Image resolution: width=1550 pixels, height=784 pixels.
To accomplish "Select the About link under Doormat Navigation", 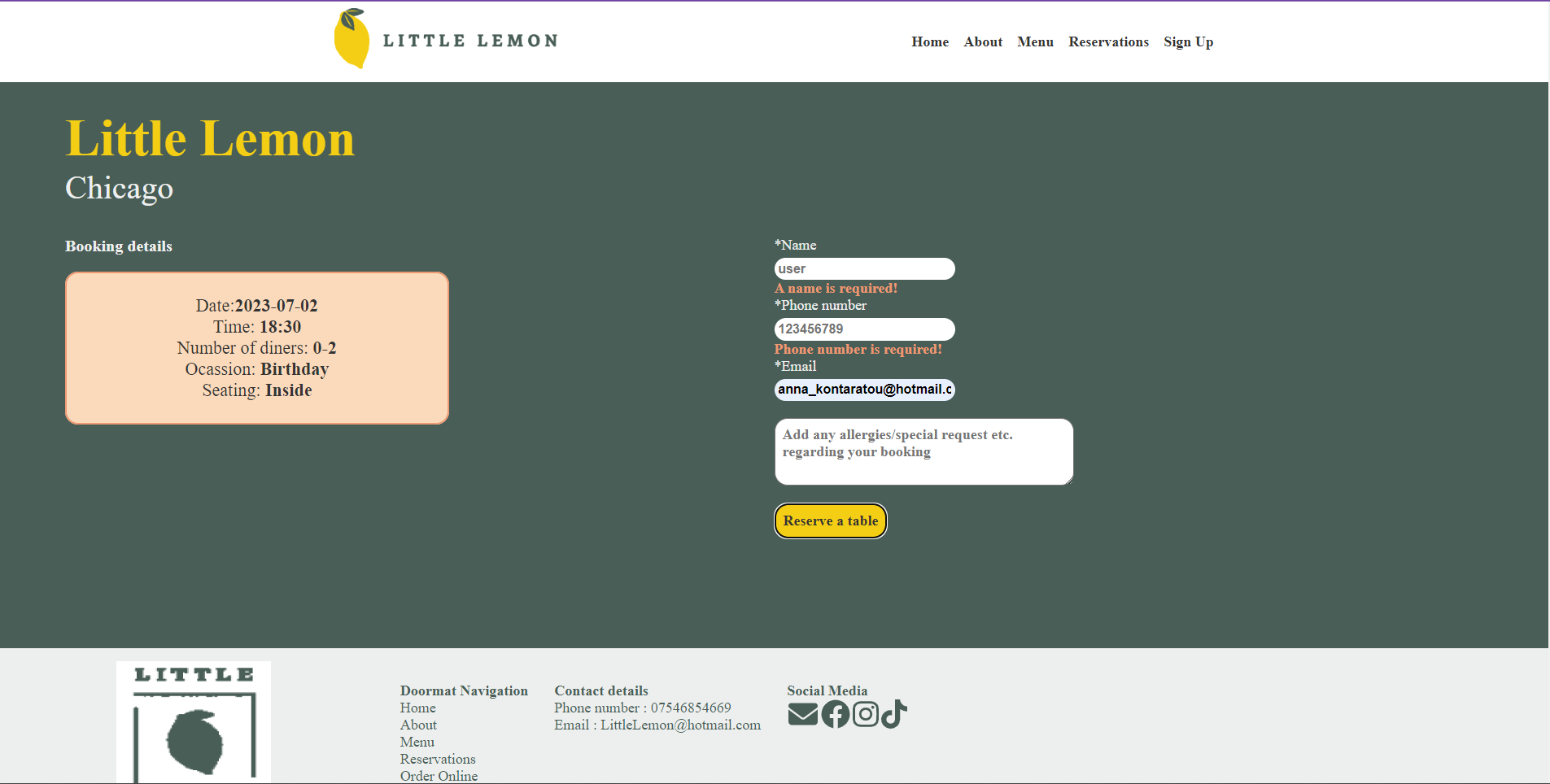I will click(417, 725).
